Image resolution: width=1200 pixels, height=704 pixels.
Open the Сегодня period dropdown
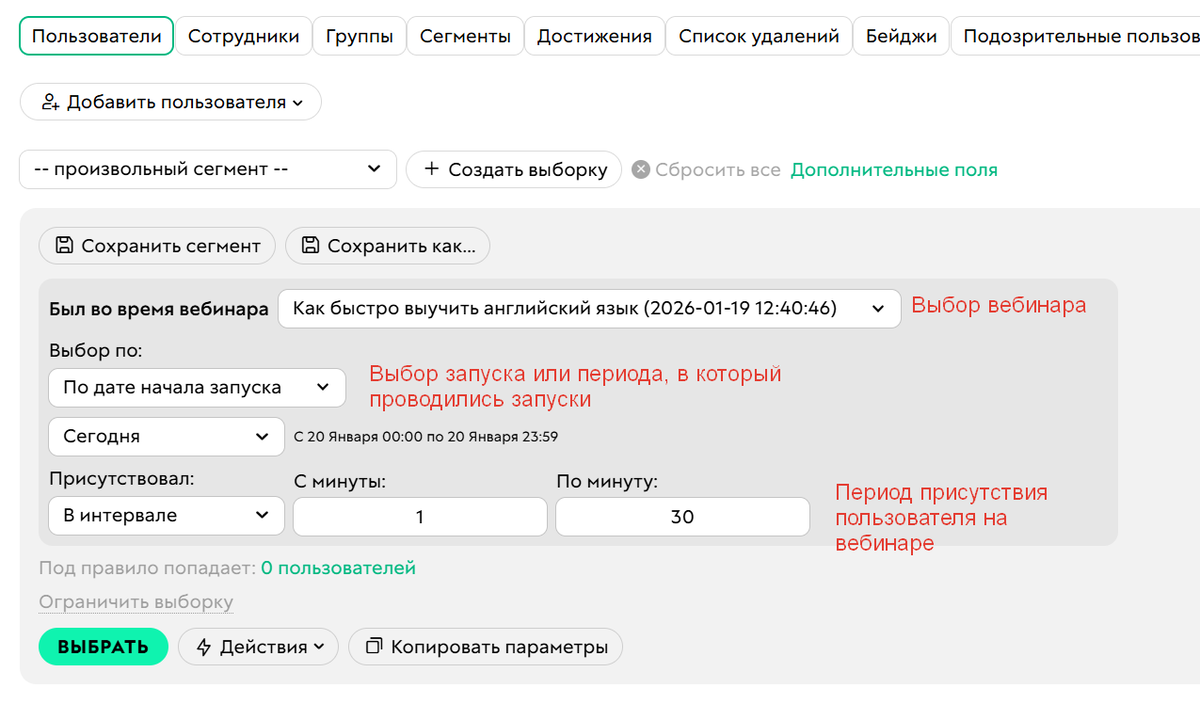(165, 436)
